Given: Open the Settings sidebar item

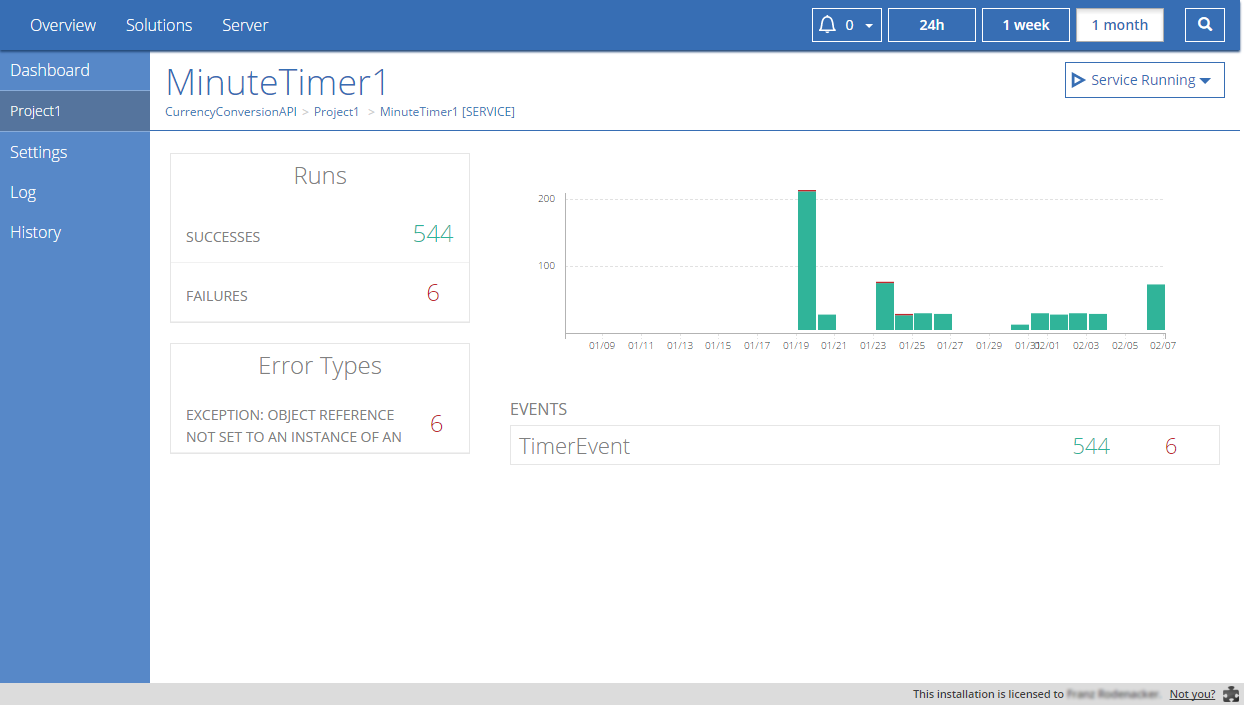Looking at the screenshot, I should pyautogui.click(x=39, y=152).
